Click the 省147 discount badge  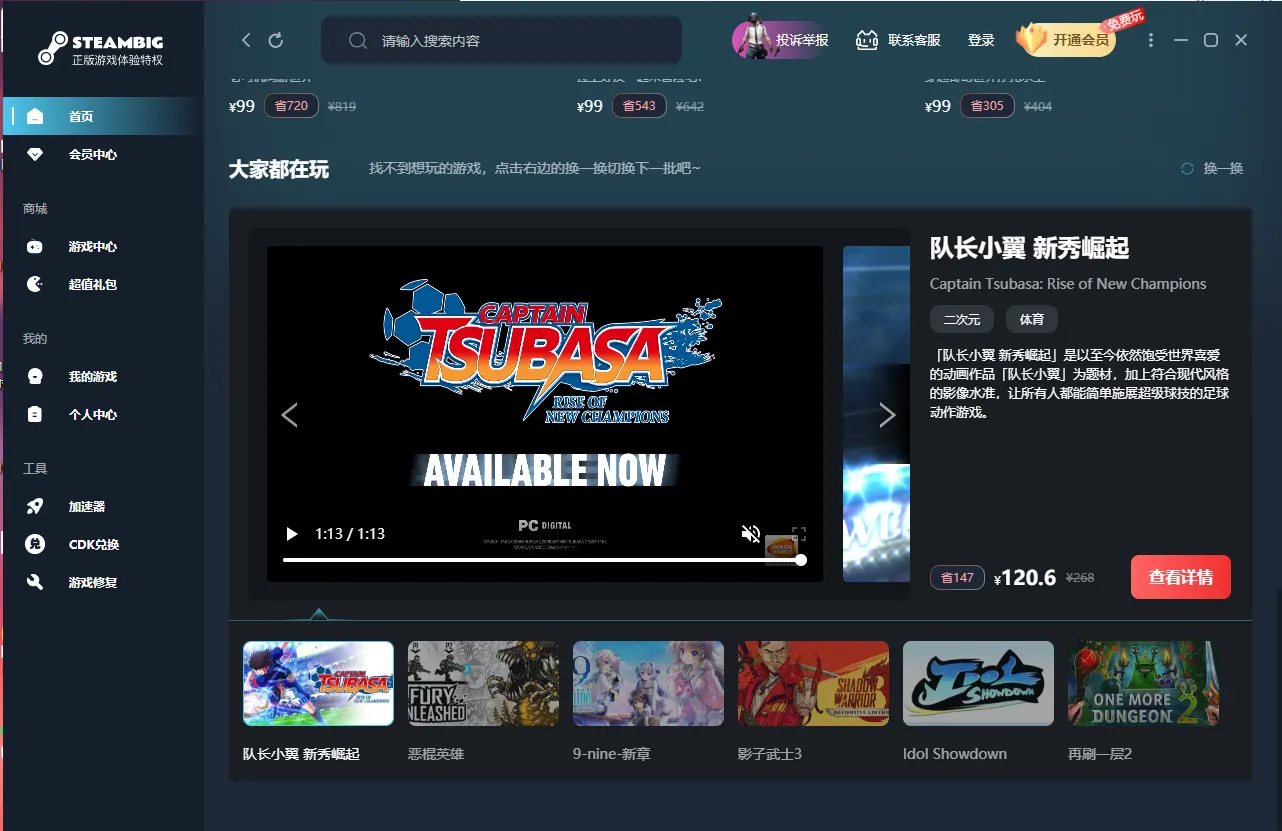(x=957, y=578)
